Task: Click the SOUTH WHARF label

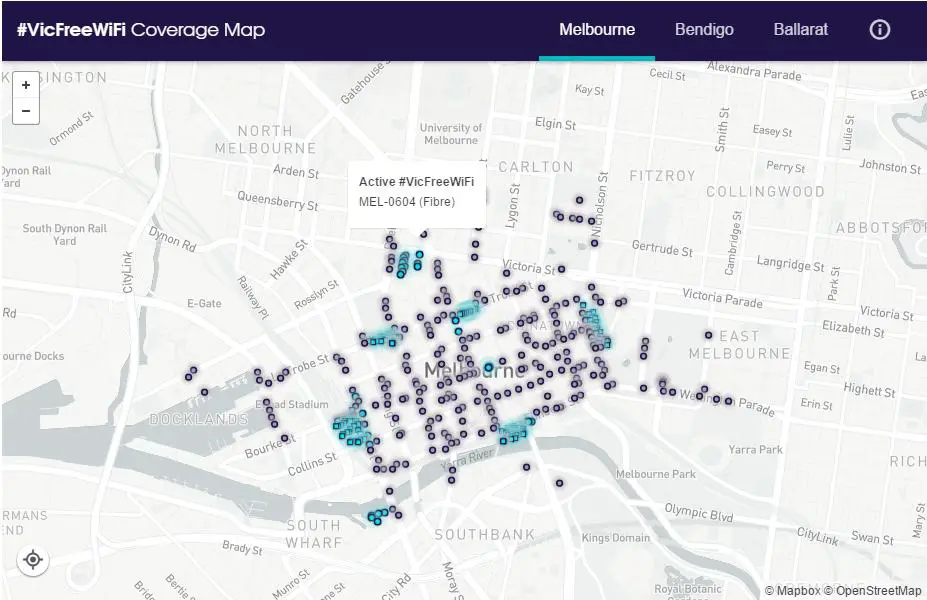Action: pos(314,534)
